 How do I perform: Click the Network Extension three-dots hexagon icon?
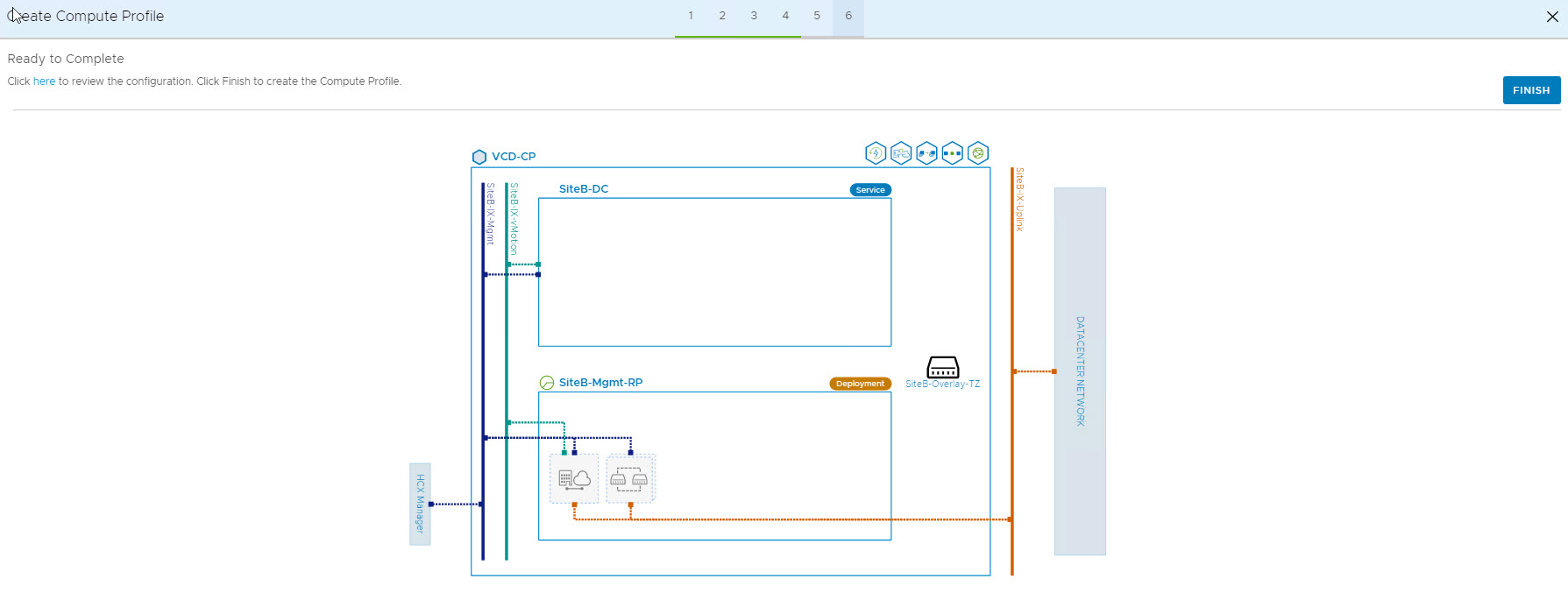point(952,153)
